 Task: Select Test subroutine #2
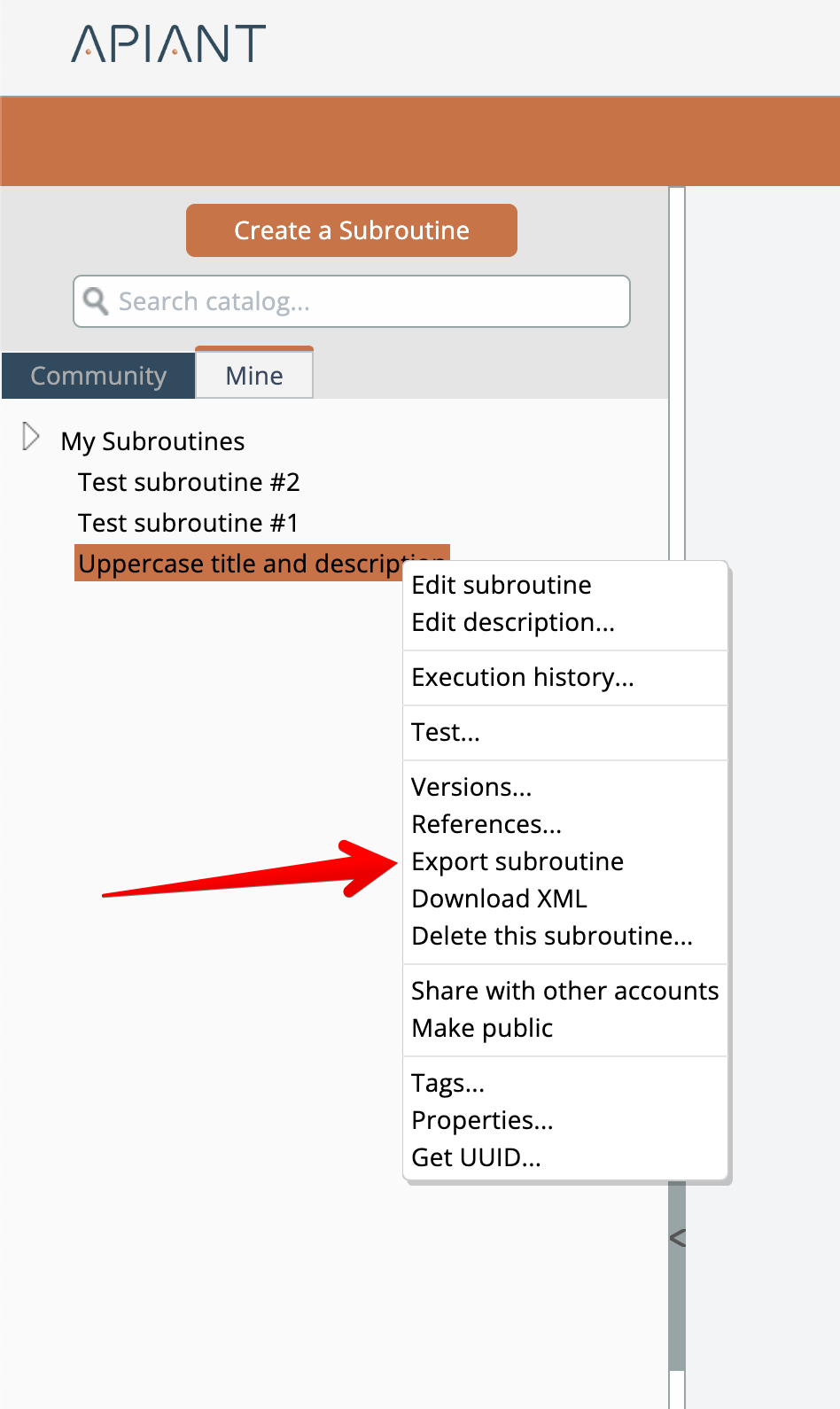point(189,482)
